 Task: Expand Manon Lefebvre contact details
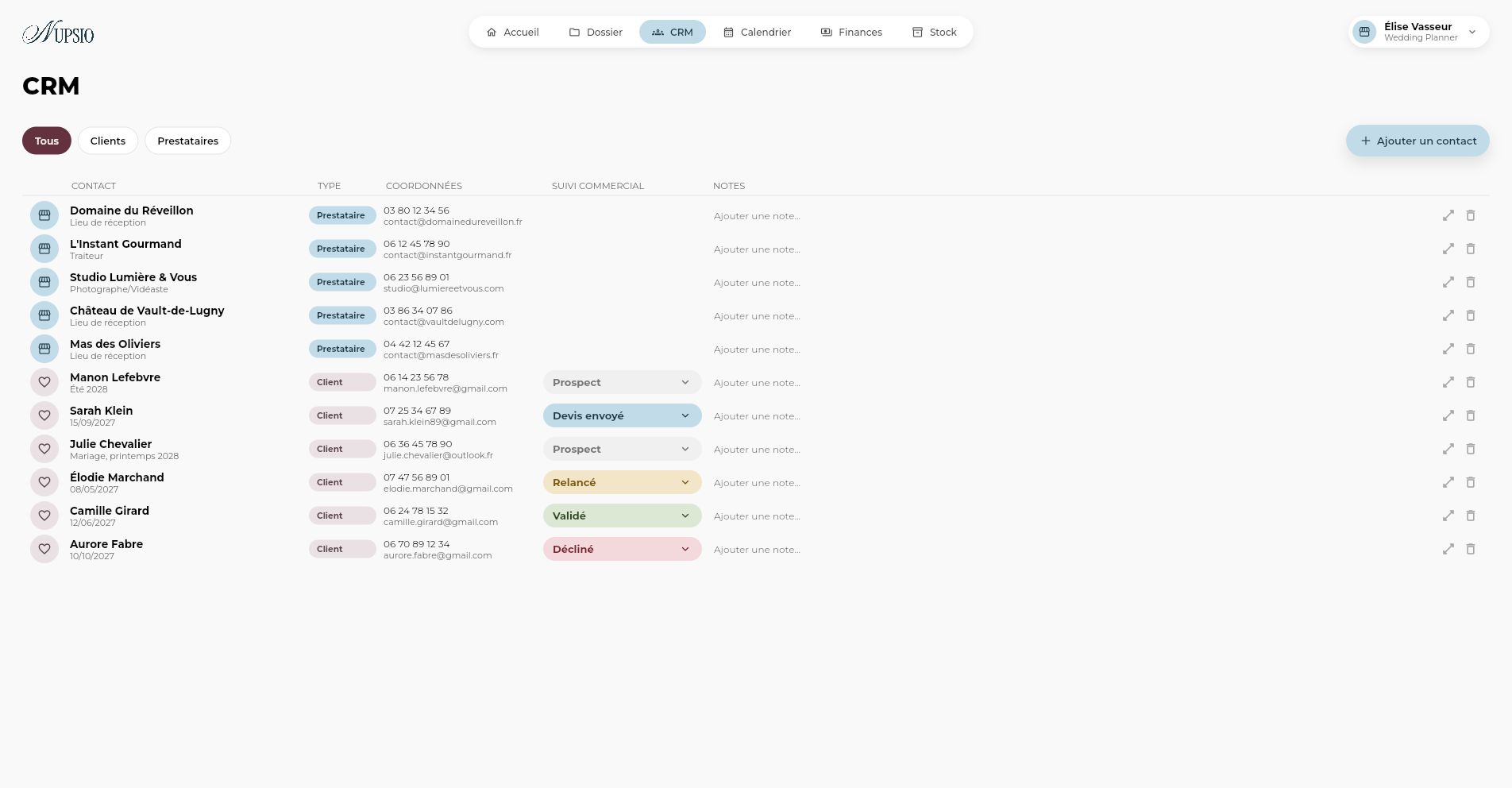point(1448,382)
